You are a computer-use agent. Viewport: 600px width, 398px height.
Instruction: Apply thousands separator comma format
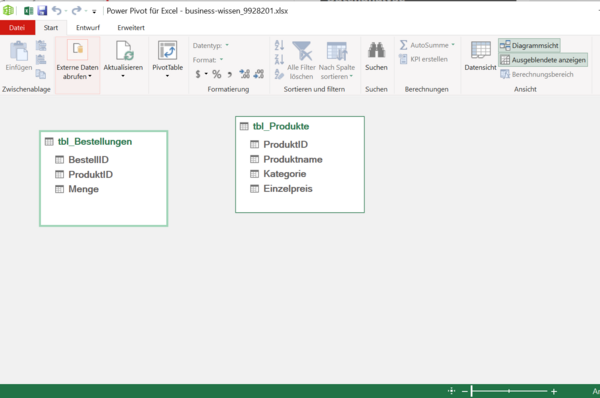[x=230, y=75]
